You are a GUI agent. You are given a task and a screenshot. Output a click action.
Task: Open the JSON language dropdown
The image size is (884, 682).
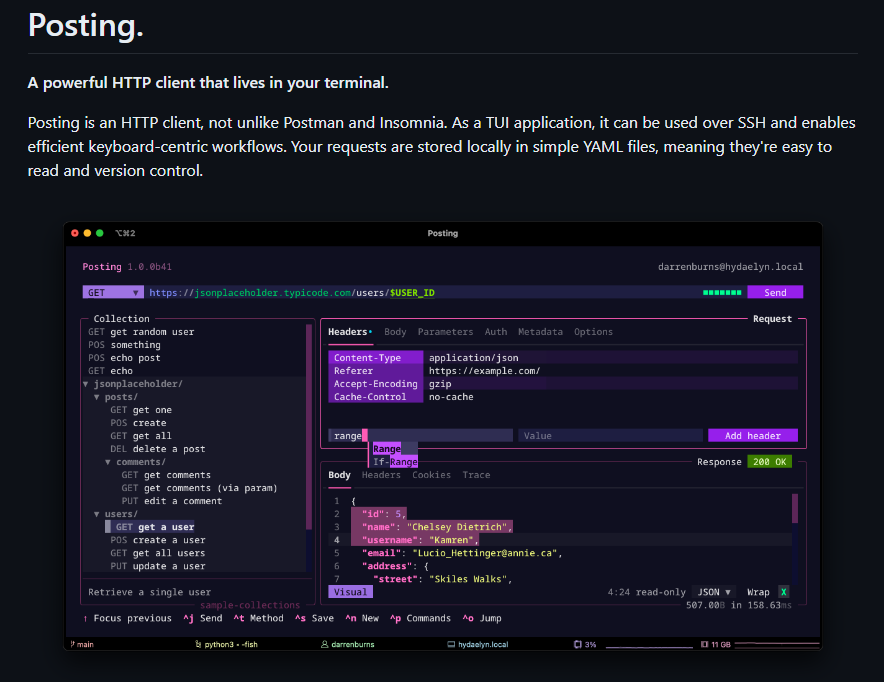pyautogui.click(x=714, y=592)
